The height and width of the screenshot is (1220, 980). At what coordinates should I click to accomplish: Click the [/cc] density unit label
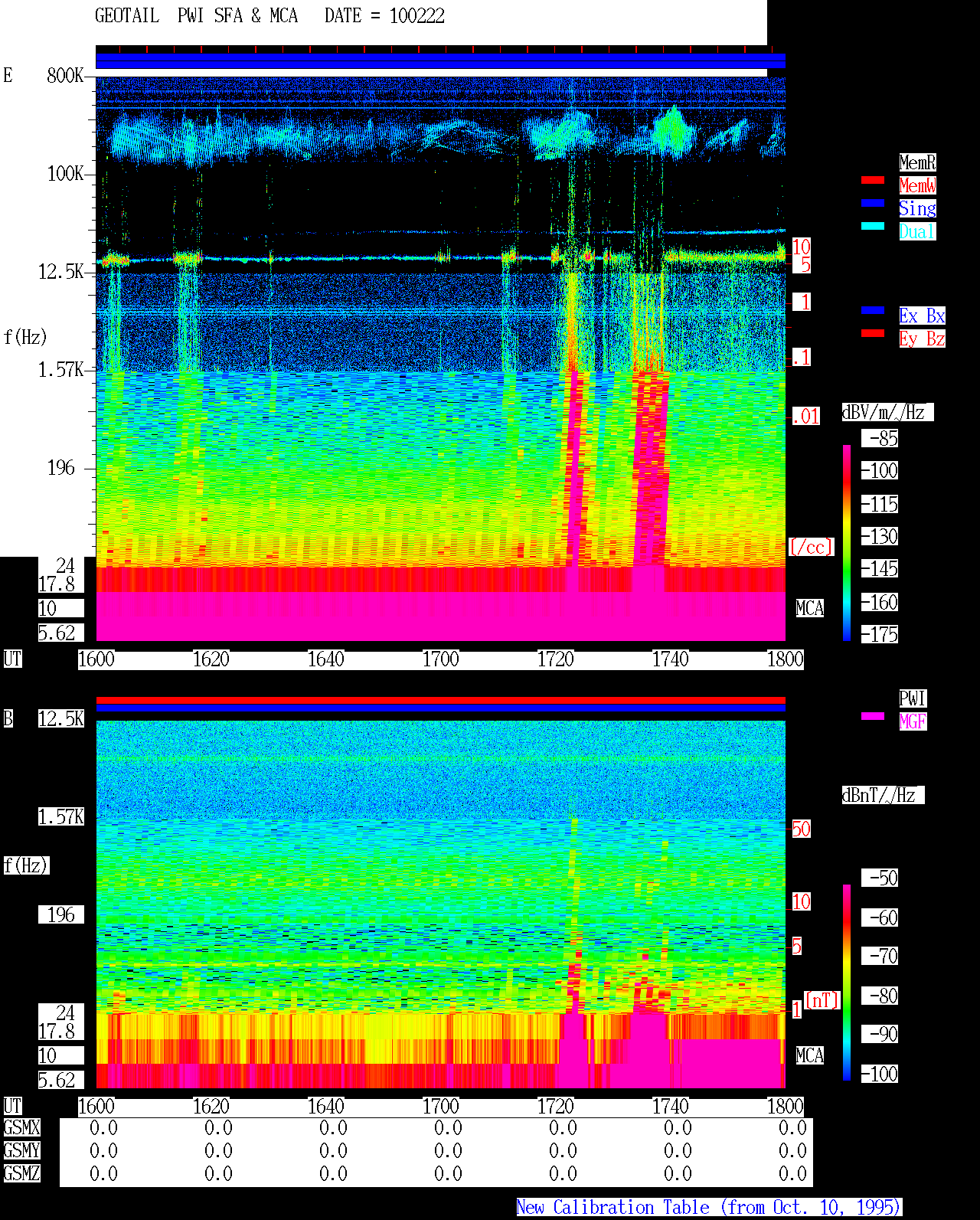coord(811,547)
